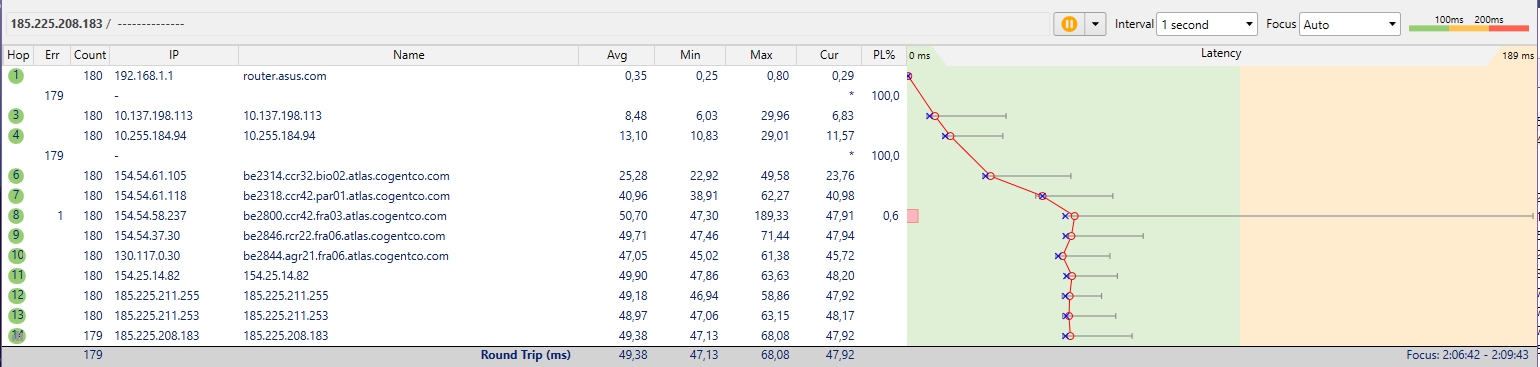Sort by the Hop column header
Screen dimensions: 1540x367
click(x=17, y=55)
